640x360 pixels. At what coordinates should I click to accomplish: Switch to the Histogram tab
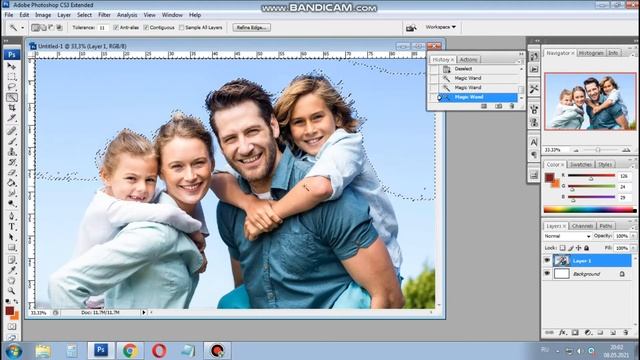coord(591,53)
